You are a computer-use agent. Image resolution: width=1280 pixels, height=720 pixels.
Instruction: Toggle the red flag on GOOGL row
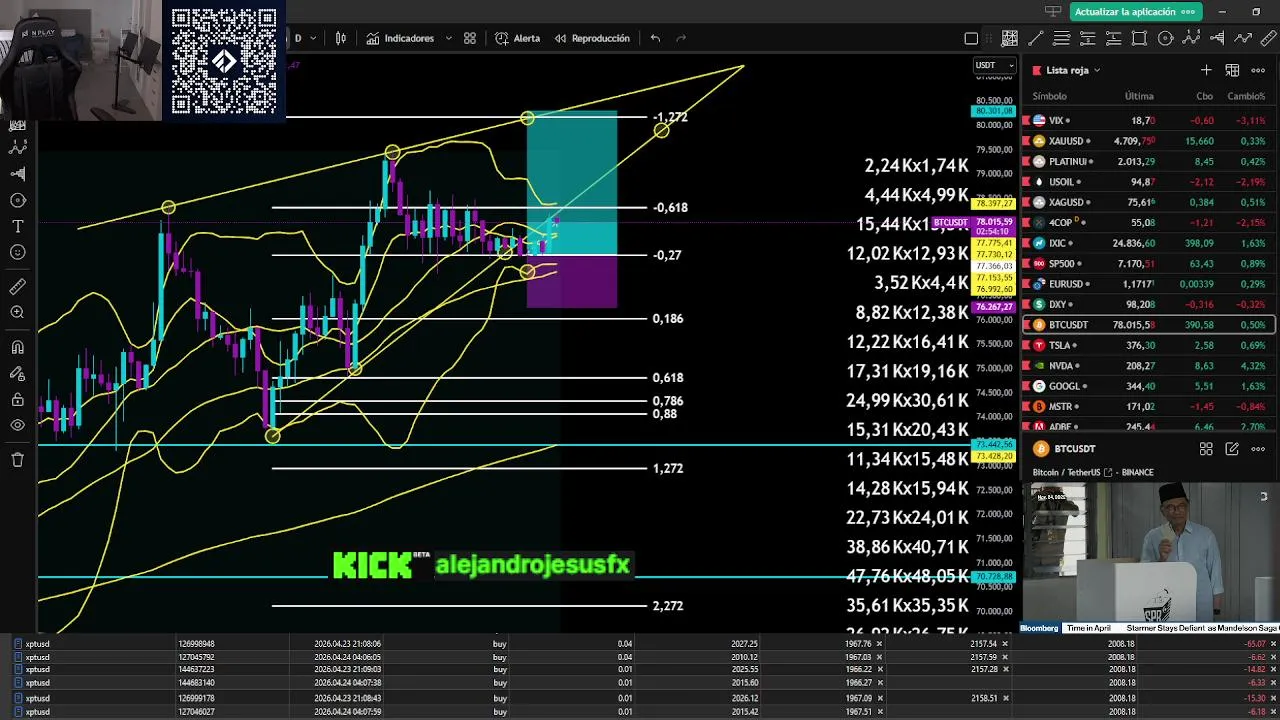[x=1026, y=386]
